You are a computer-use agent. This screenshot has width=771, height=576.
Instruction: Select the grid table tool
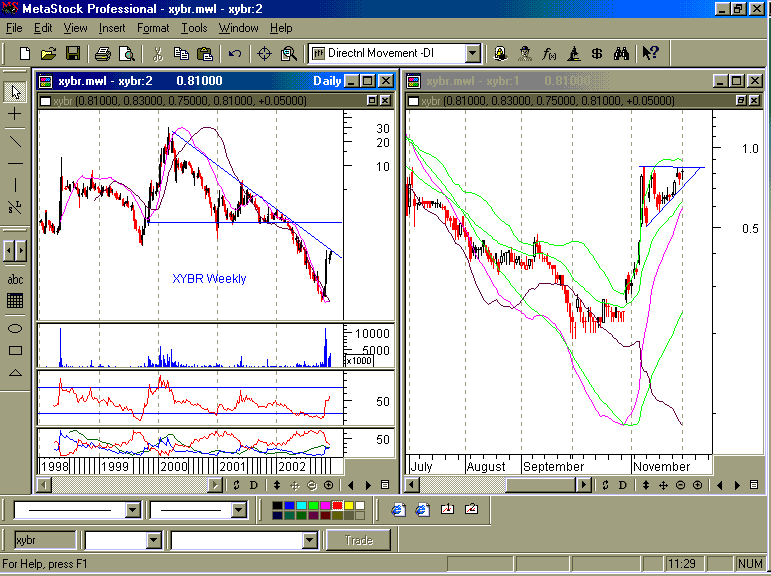(x=15, y=301)
